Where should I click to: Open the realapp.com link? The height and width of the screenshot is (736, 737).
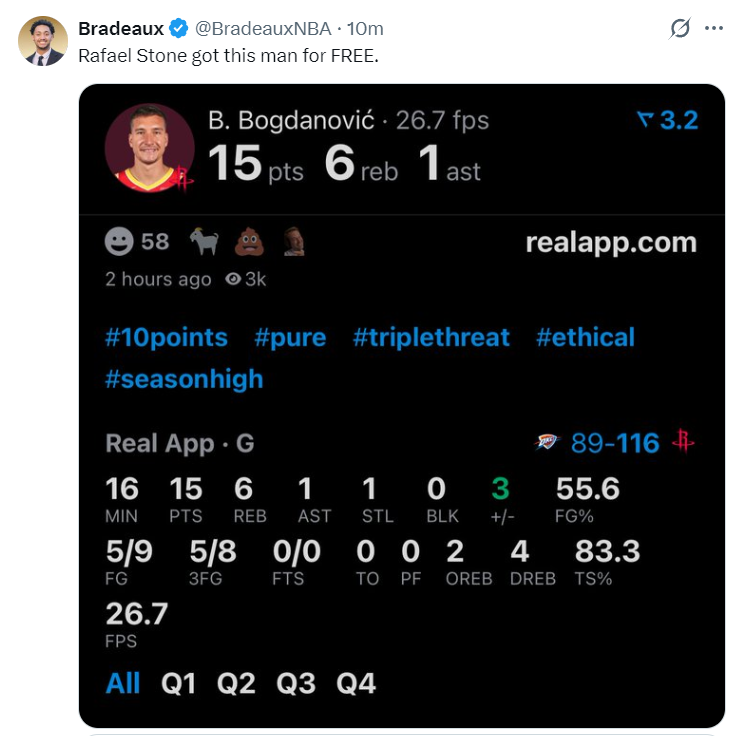pyautogui.click(x=611, y=243)
